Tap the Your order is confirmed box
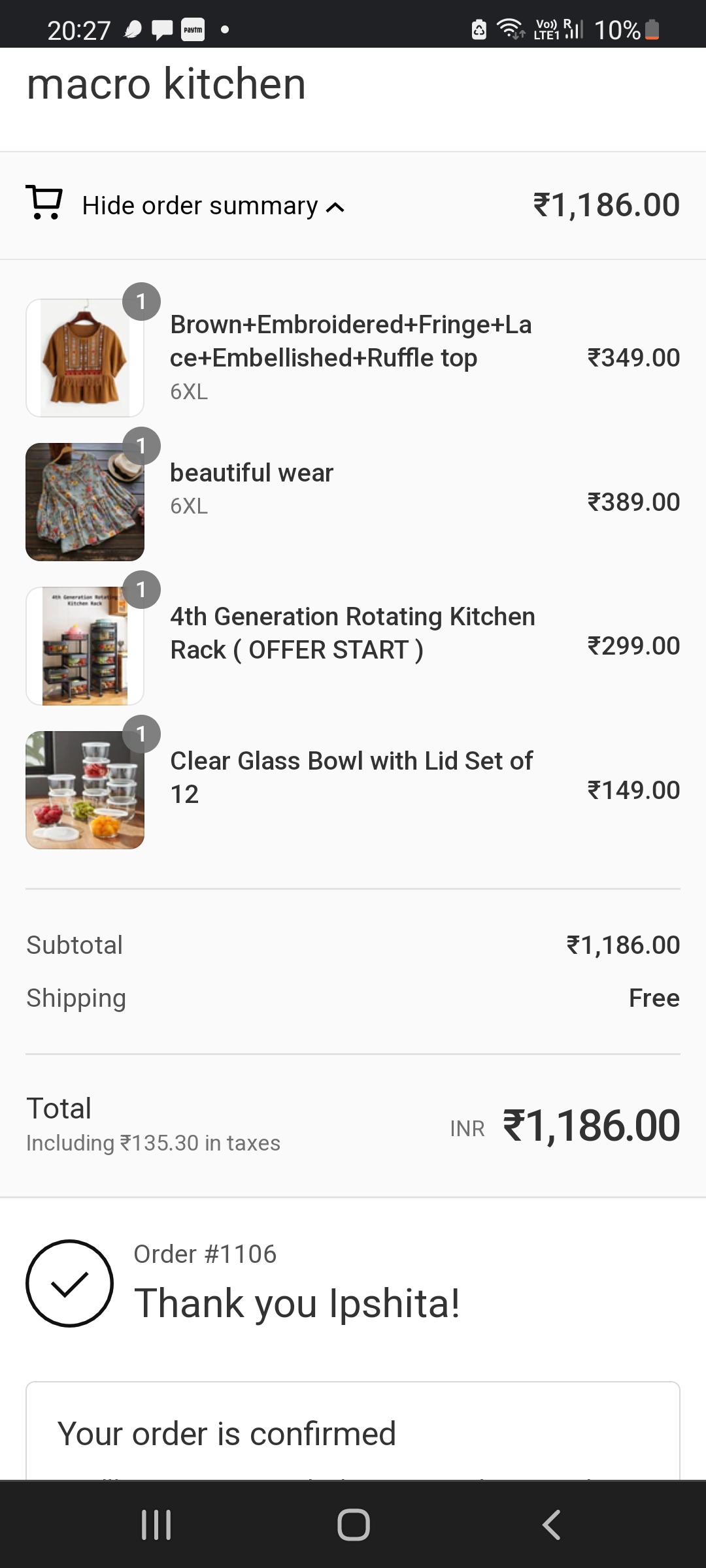This screenshot has height=1568, width=706. [353, 1432]
